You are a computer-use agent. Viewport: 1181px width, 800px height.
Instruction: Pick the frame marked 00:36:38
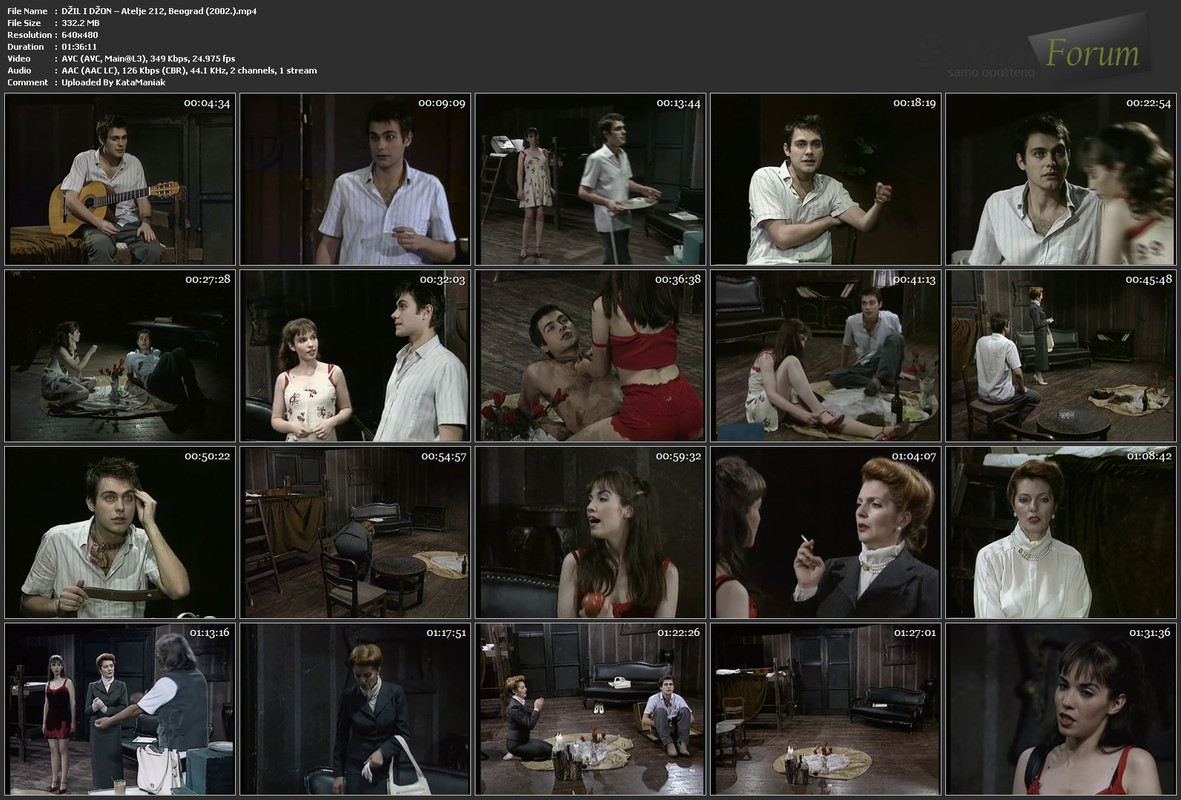tap(590, 356)
